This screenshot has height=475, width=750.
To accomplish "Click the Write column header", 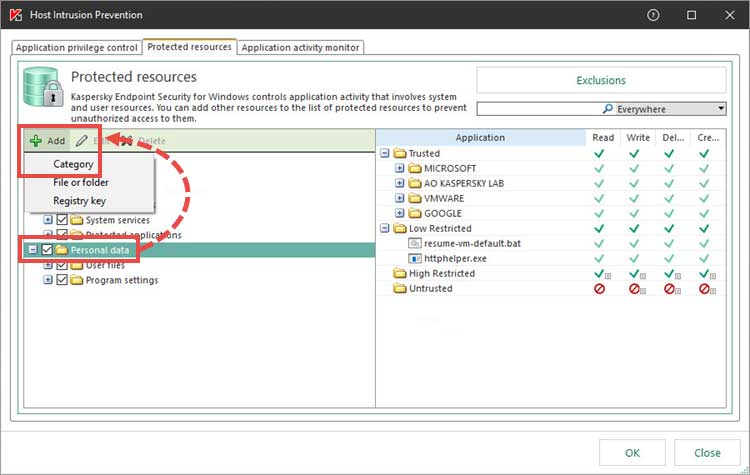I will [x=638, y=138].
